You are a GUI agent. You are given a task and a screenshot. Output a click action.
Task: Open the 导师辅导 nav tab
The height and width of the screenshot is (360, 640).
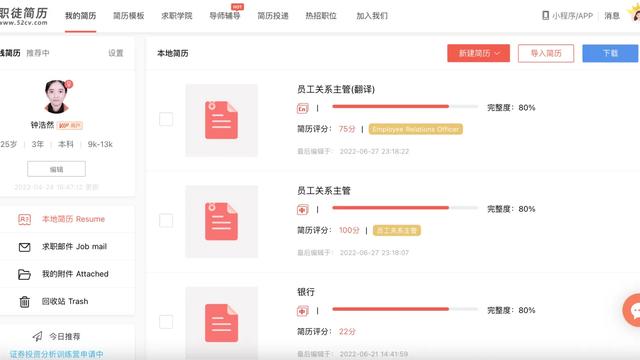click(225, 16)
